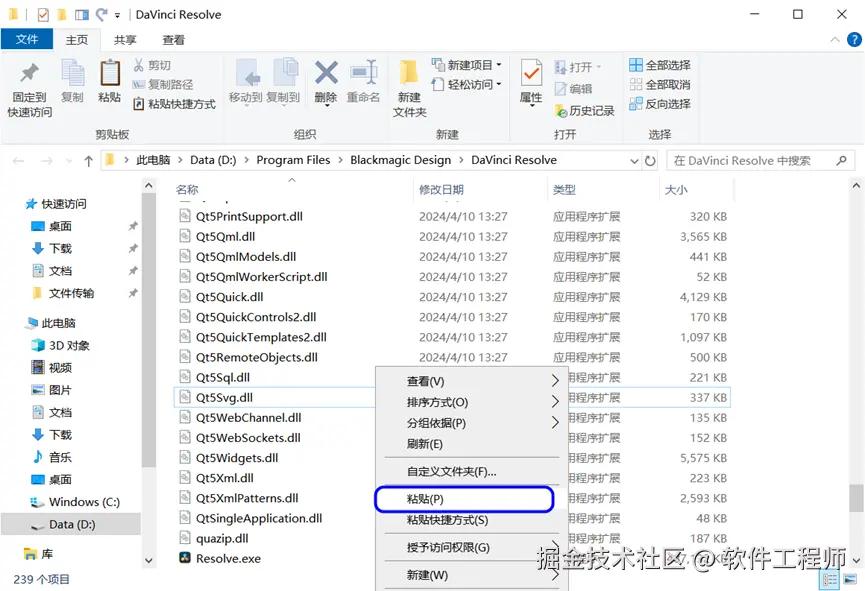Click Data (D:) in the address breadcrumb
This screenshot has width=865, height=591.
click(x=213, y=160)
